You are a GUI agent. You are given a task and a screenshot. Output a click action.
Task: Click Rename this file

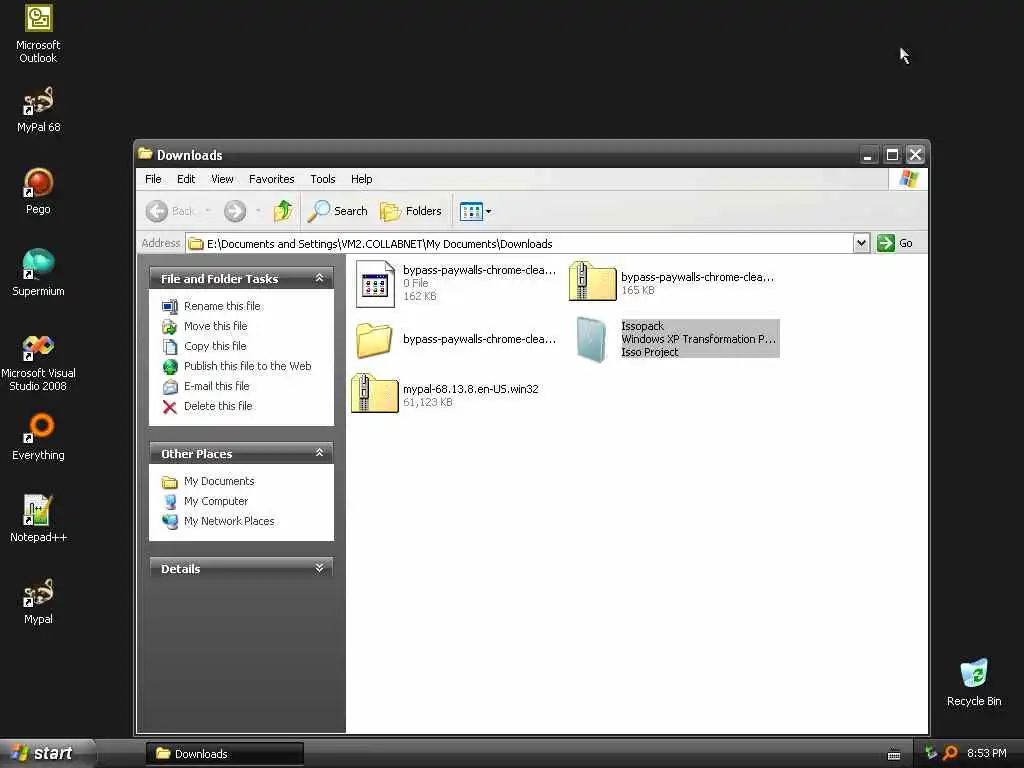222,306
